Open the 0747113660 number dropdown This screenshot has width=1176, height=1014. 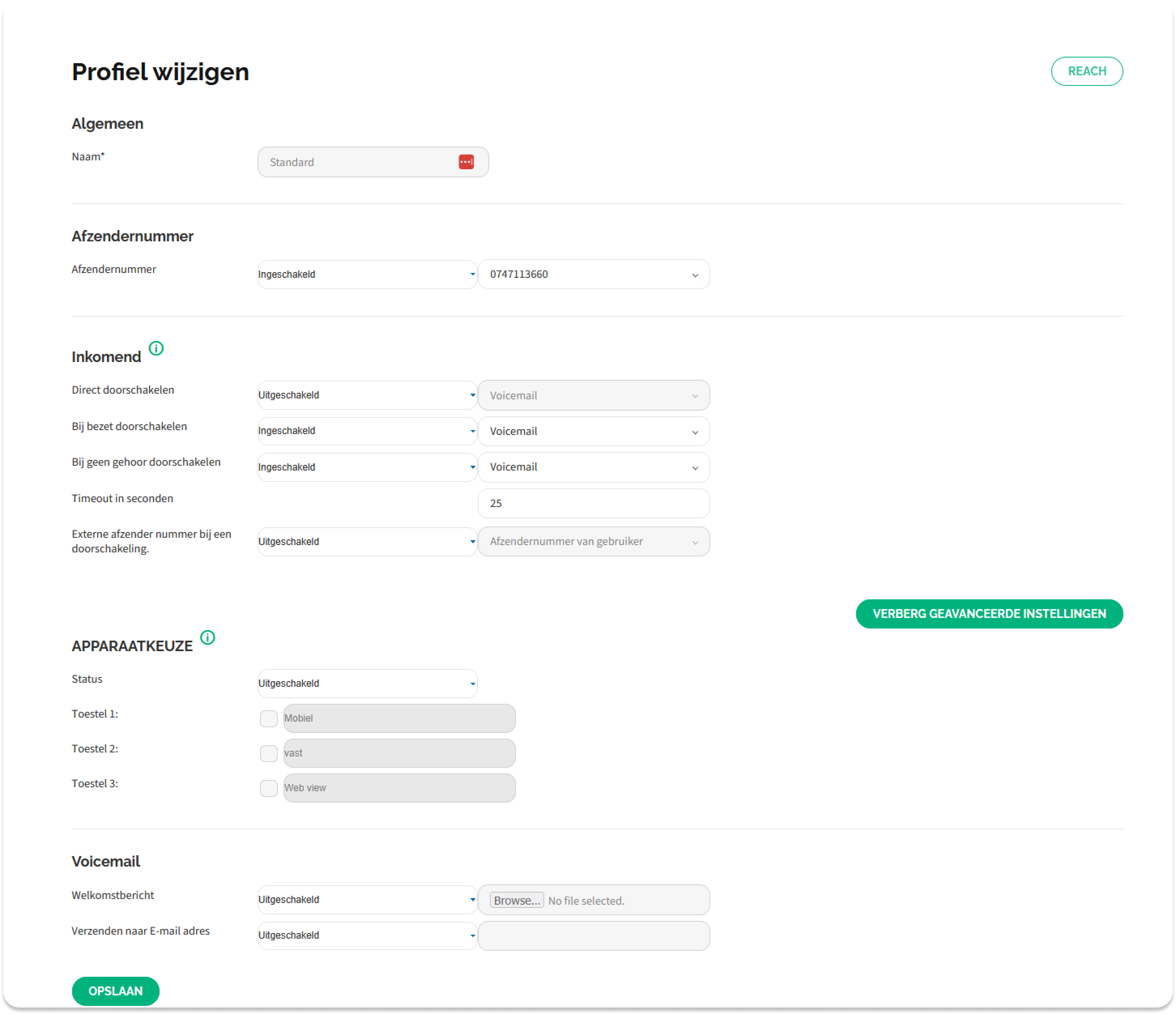tap(594, 275)
